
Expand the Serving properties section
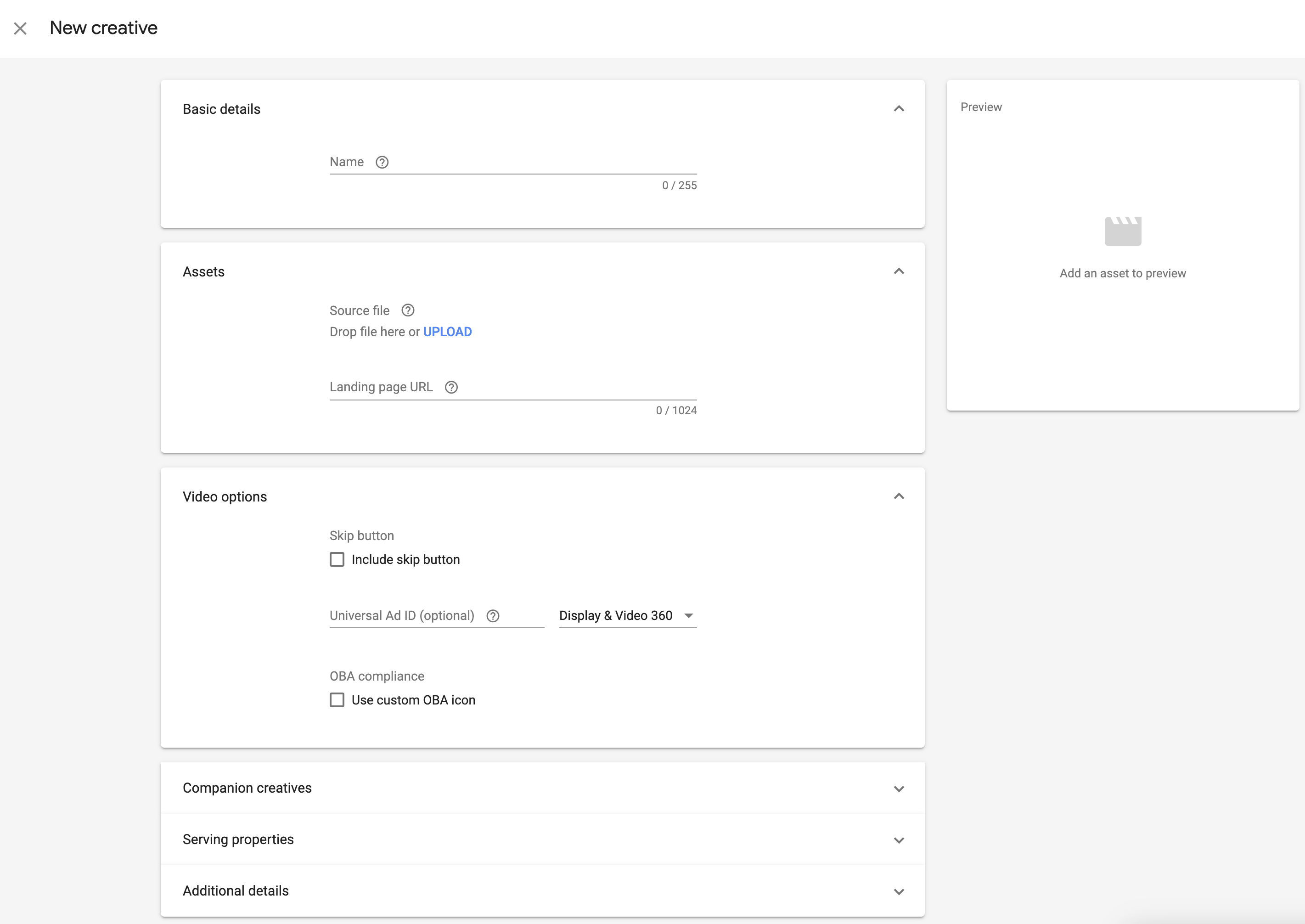coord(899,840)
